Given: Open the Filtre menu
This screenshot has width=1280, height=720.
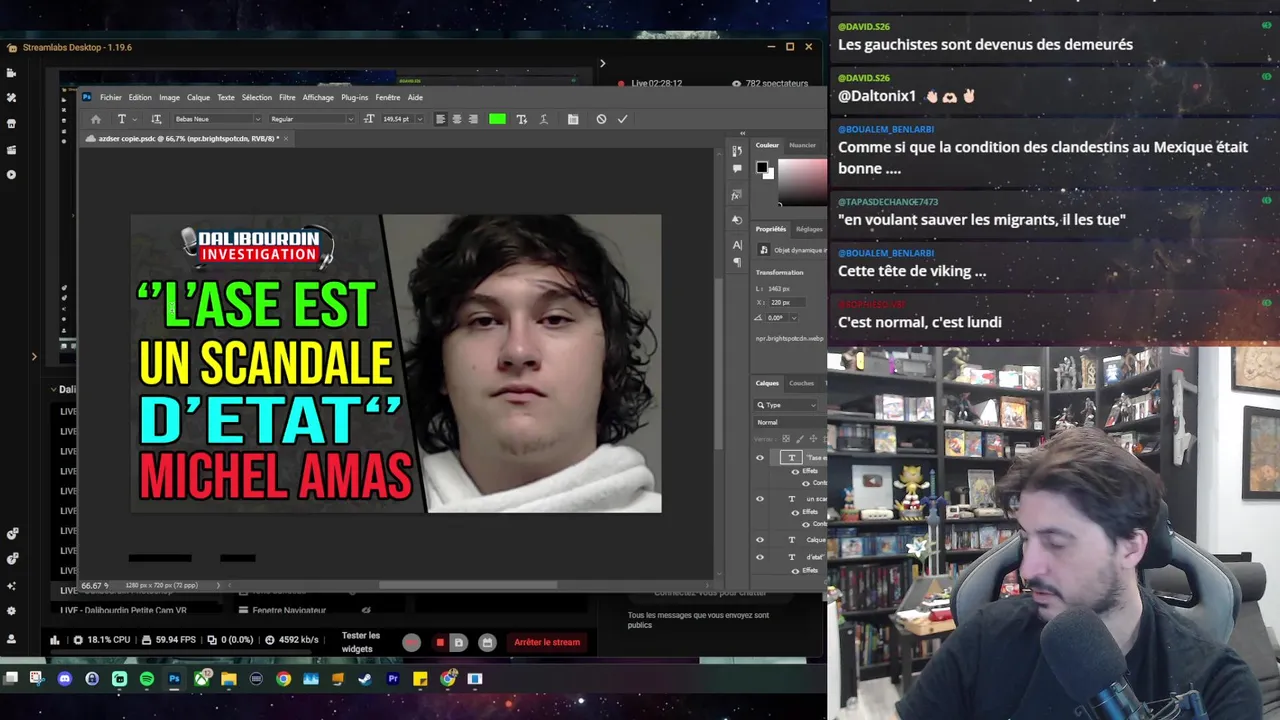Looking at the screenshot, I should coord(287,97).
